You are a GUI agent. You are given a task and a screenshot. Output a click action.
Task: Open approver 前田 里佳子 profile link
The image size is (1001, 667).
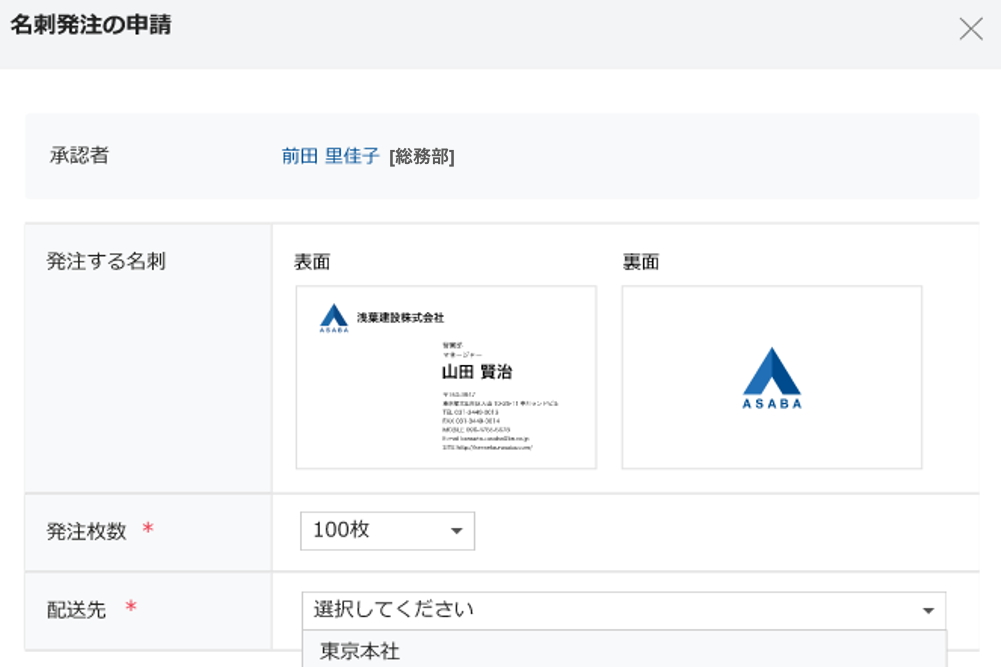pos(330,156)
